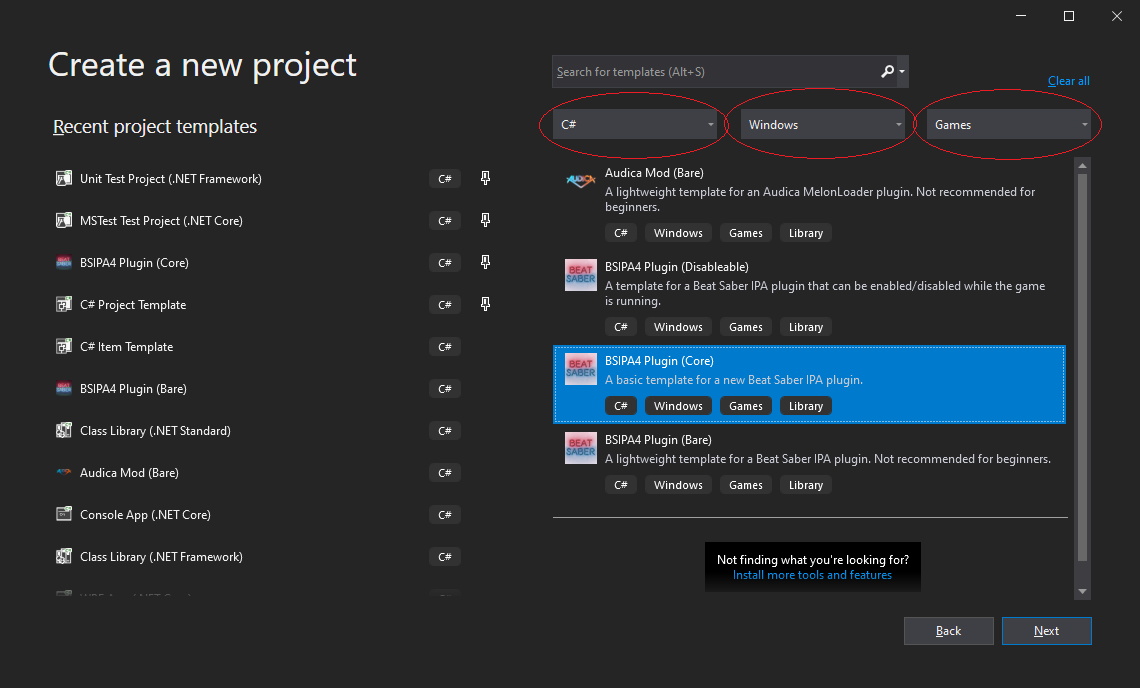Click the Games tag under BSIPA4 Plugin (Disableable)

tap(746, 327)
